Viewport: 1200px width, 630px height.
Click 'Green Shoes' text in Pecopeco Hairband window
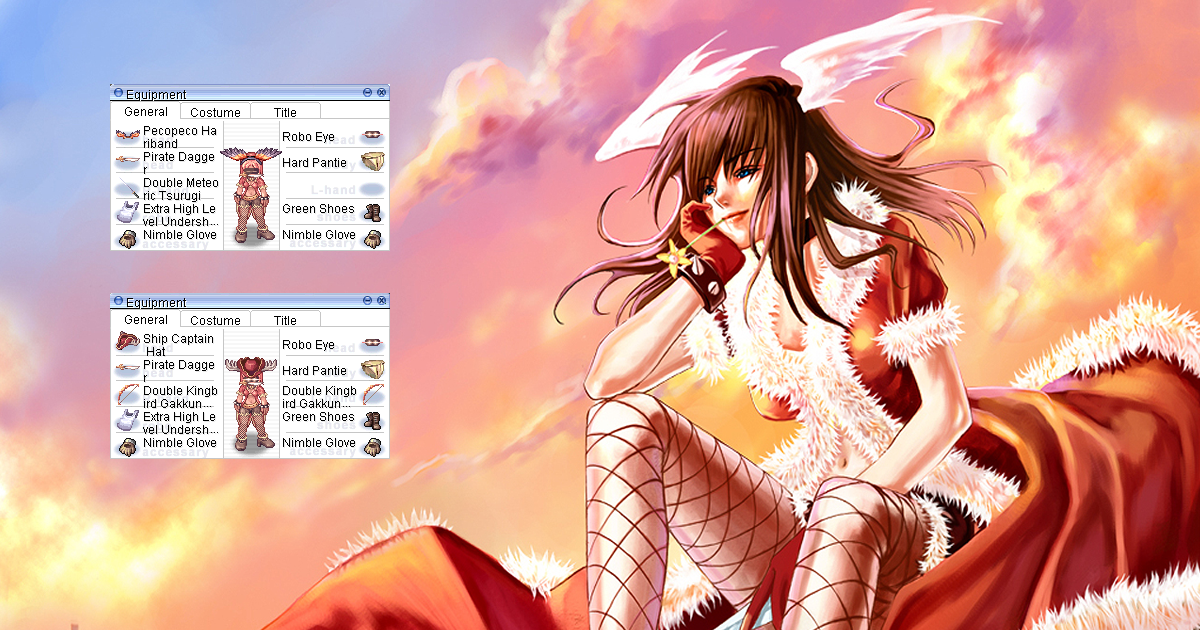318,209
